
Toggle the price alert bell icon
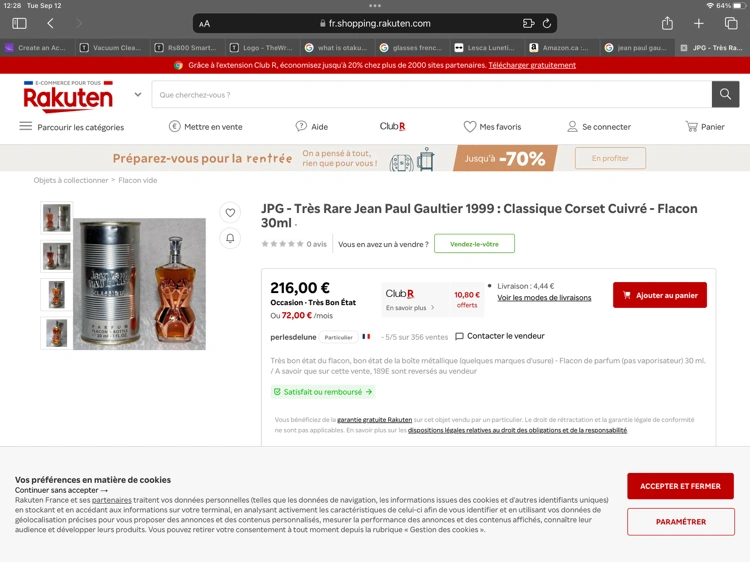coord(230,238)
